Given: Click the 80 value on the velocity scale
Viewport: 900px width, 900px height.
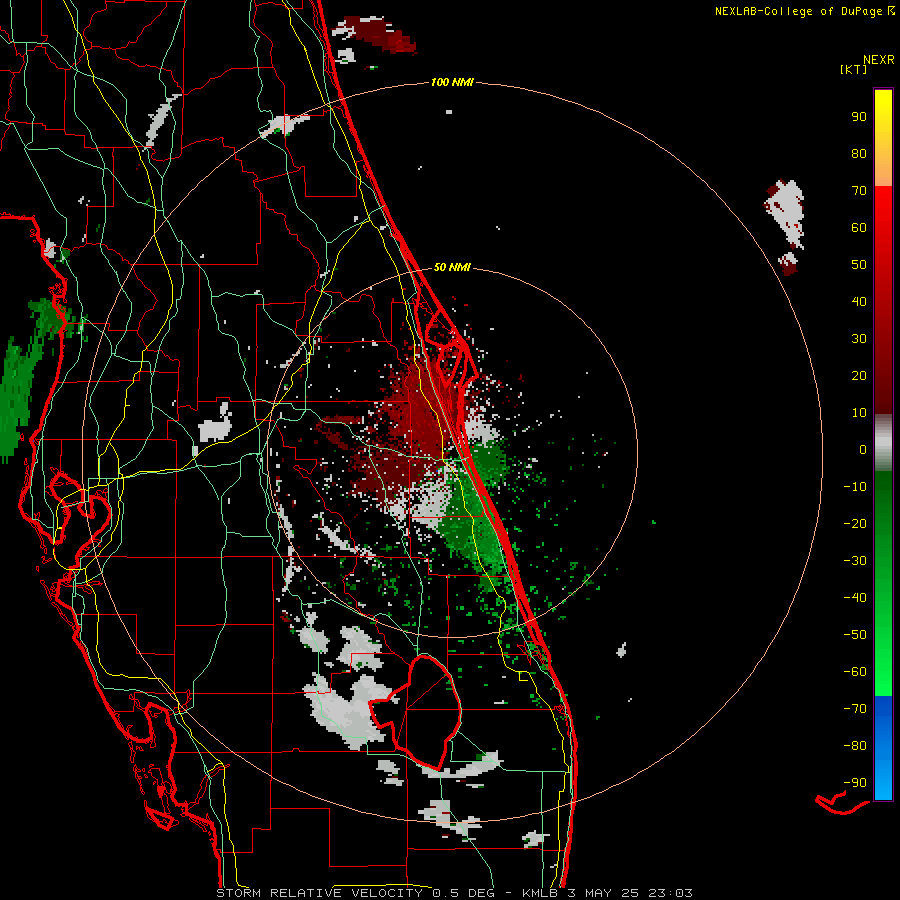Looking at the screenshot, I should [x=859, y=153].
